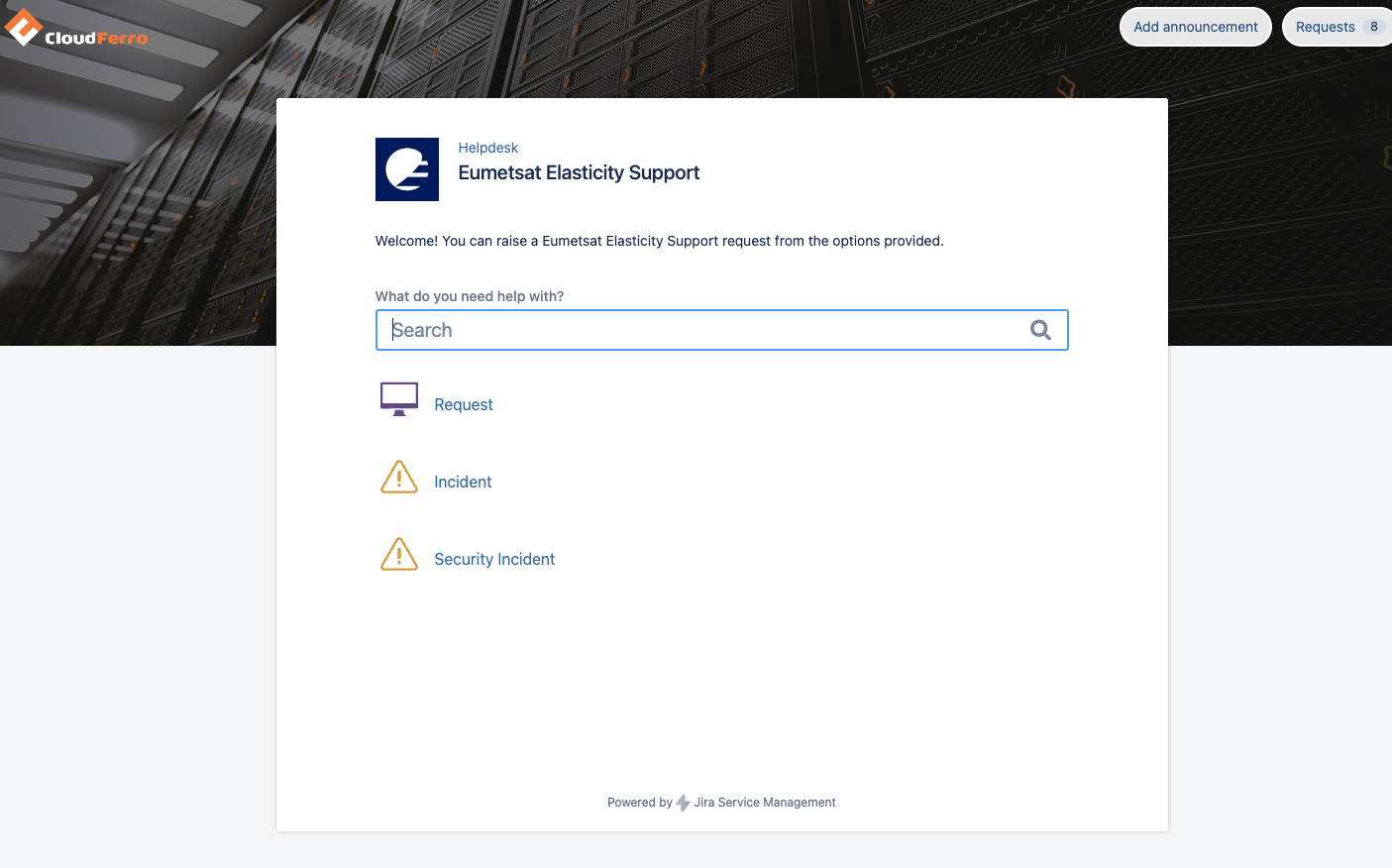Viewport: 1392px width, 868px height.
Task: Click the Jira Service Management footer text
Action: [765, 803]
